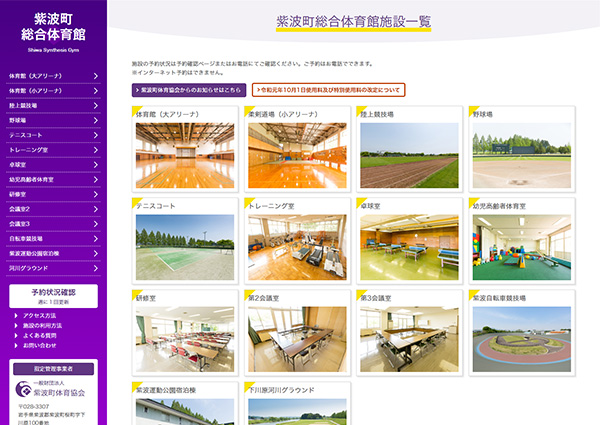Go to 陸上競技場 in the sidebar
600x425 pixels.
click(53, 106)
